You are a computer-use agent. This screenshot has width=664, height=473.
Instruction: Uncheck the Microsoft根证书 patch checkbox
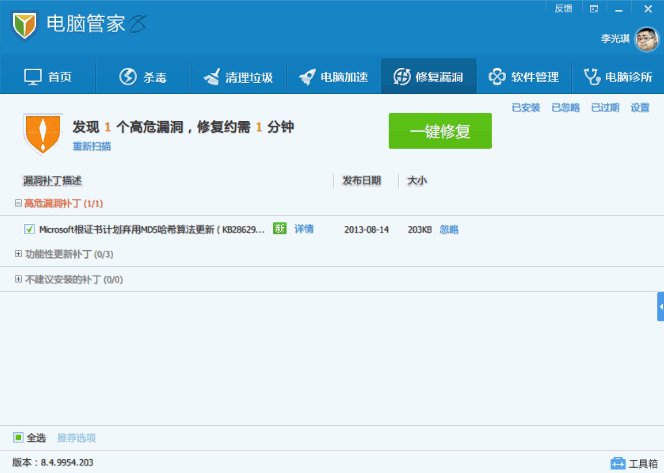[x=29, y=229]
